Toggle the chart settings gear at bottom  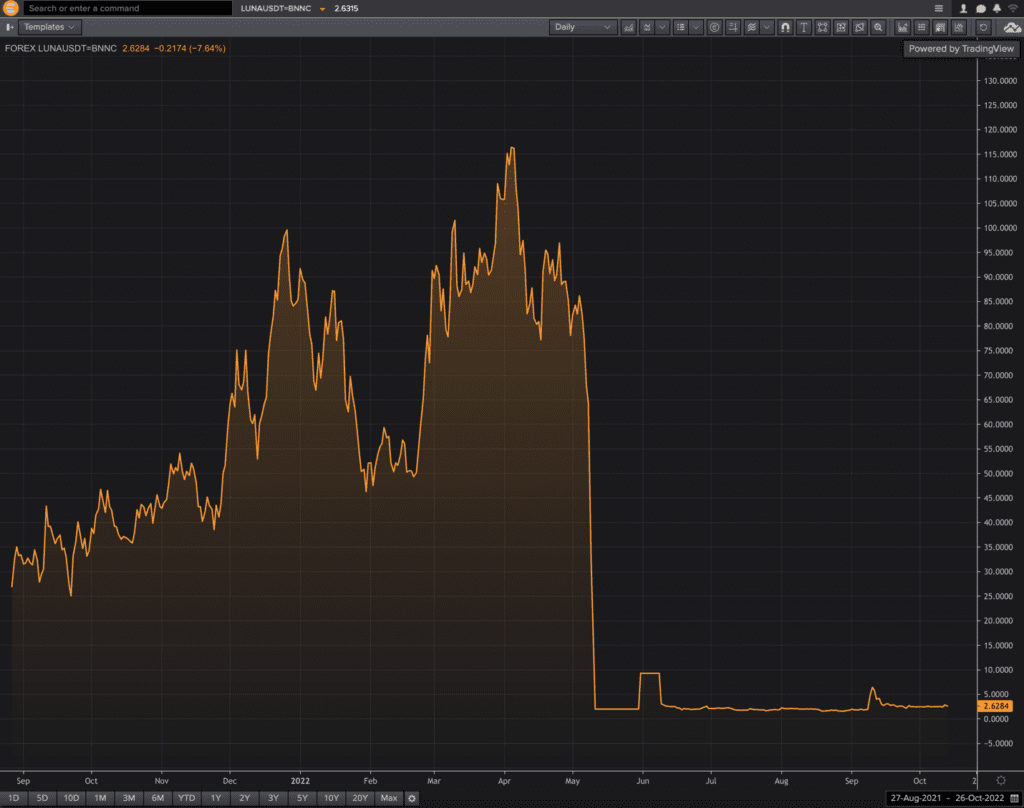(x=412, y=798)
